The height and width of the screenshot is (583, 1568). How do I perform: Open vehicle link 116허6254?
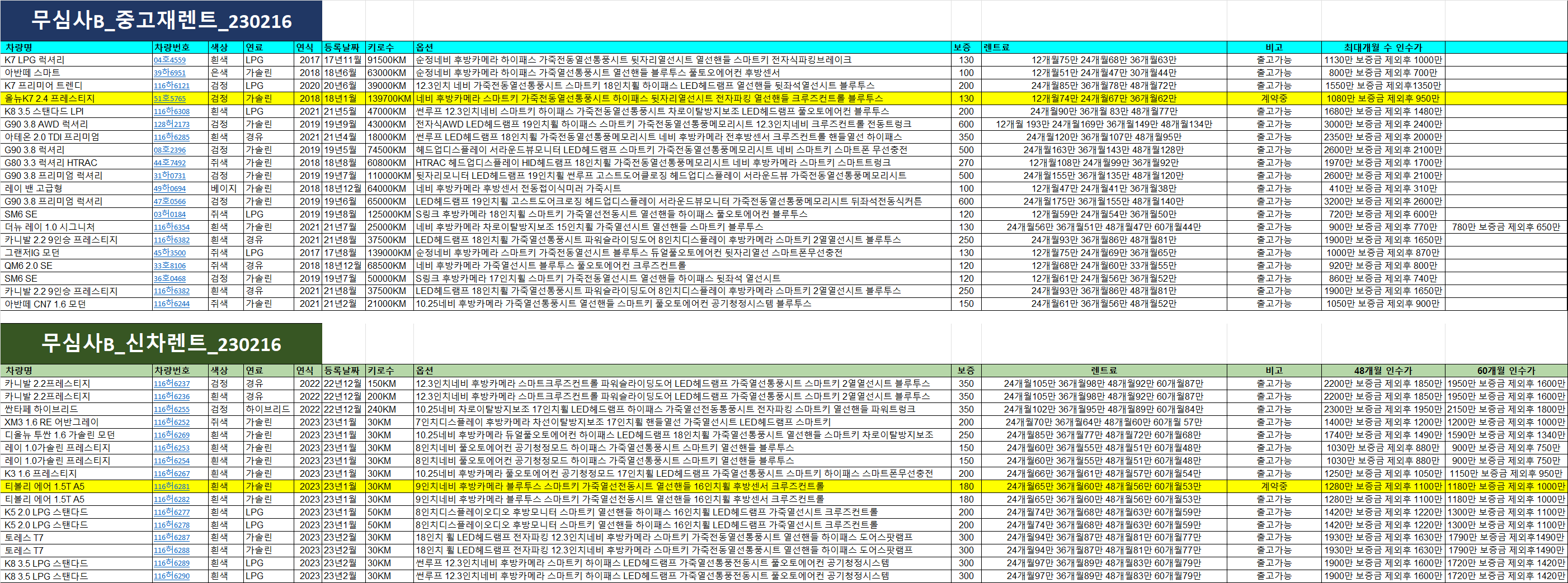click(x=172, y=461)
